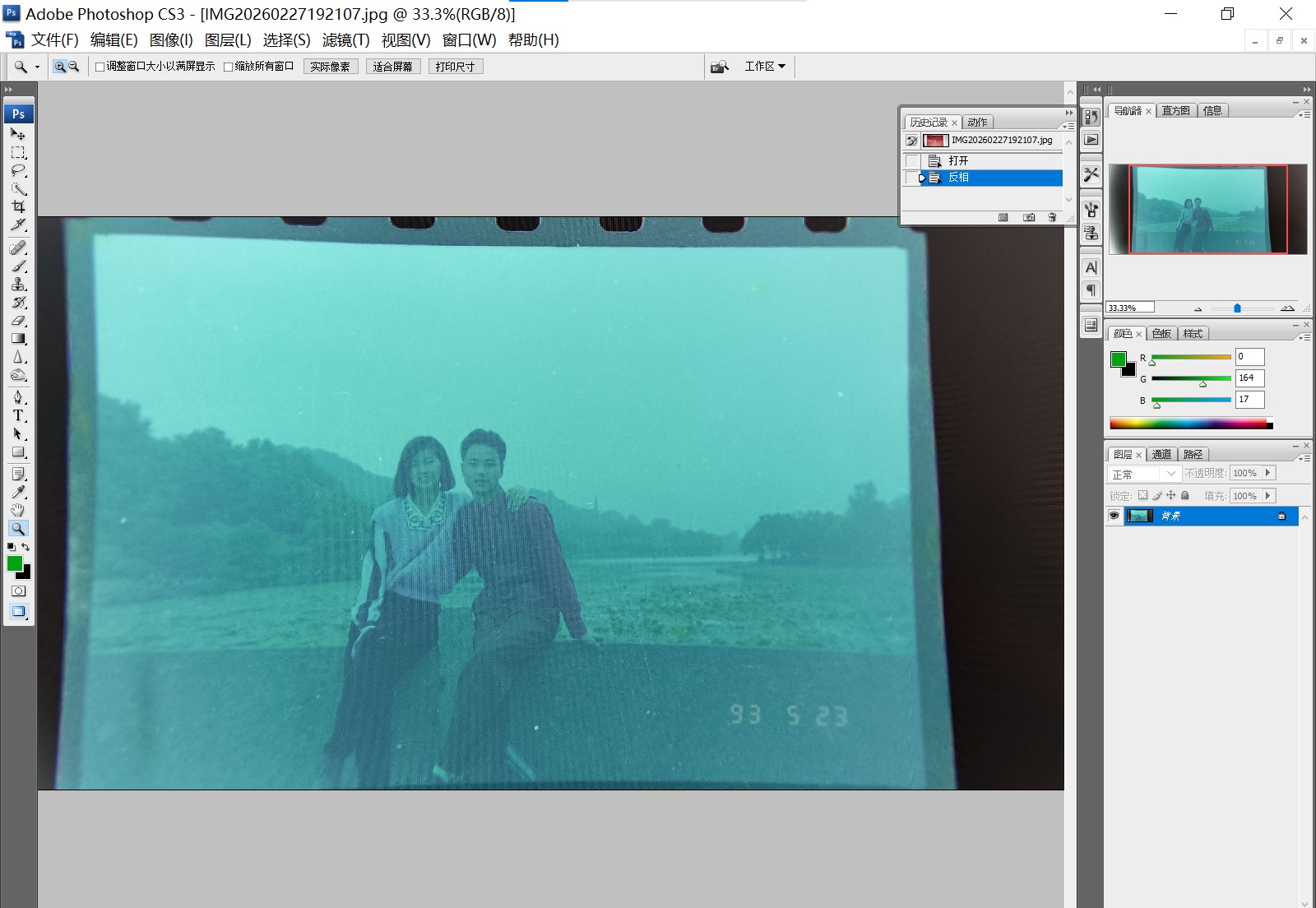
Task: Enable the 缩放所有窗口 checkbox
Action: click(x=228, y=66)
